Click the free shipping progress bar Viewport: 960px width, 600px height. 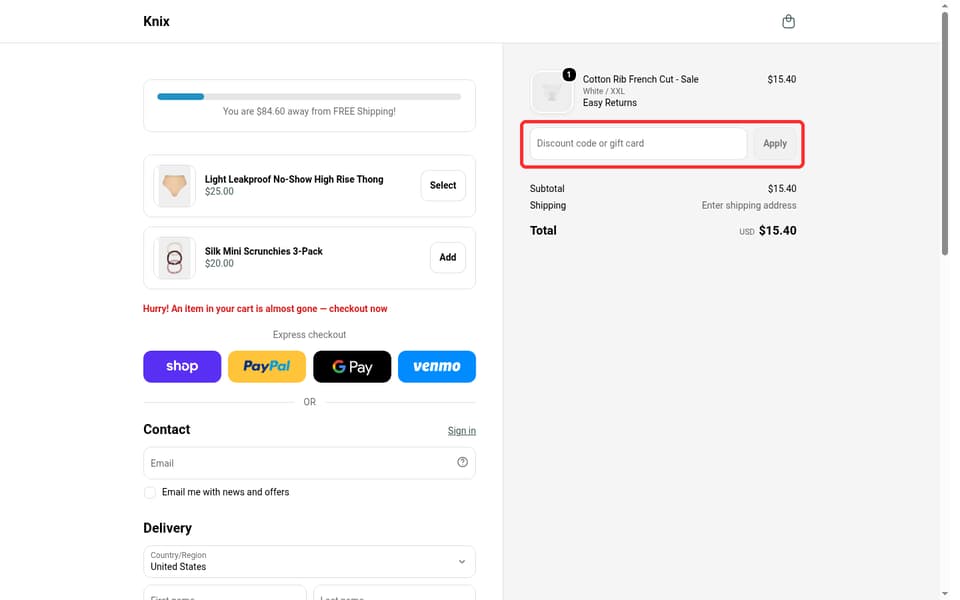(309, 97)
